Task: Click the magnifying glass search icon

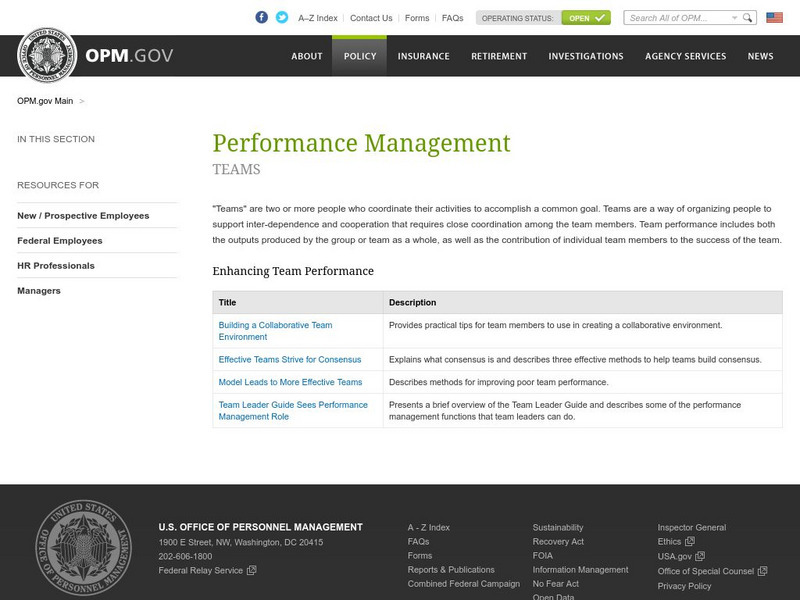Action: (x=748, y=17)
